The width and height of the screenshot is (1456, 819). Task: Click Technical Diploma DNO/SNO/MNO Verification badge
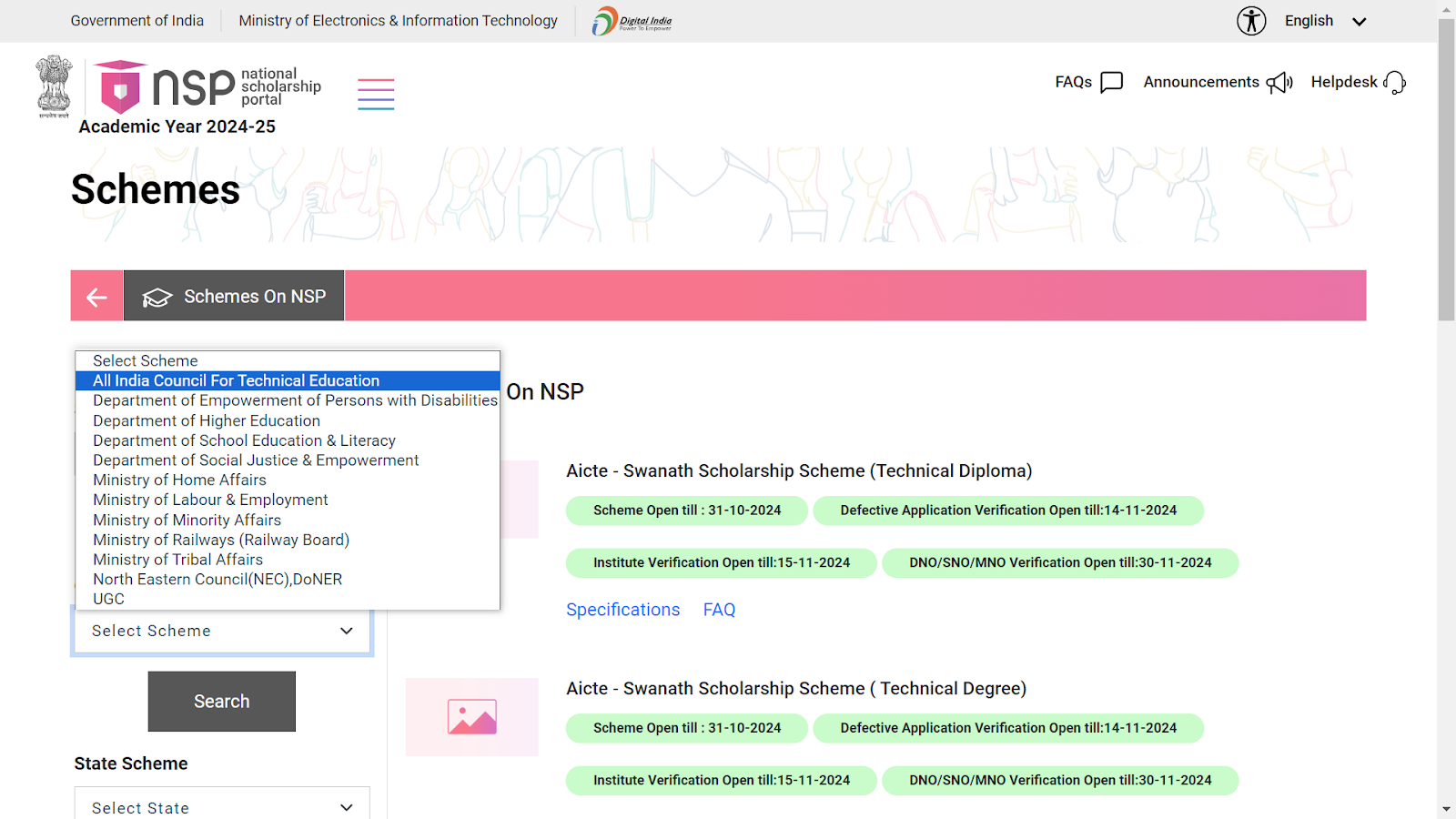tap(1060, 563)
